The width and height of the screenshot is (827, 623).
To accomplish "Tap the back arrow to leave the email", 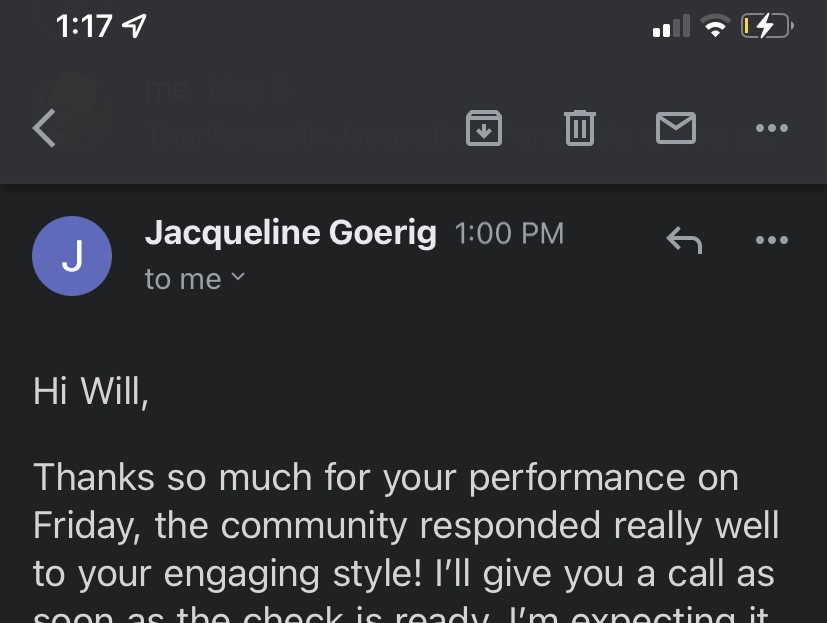I will tap(44, 128).
